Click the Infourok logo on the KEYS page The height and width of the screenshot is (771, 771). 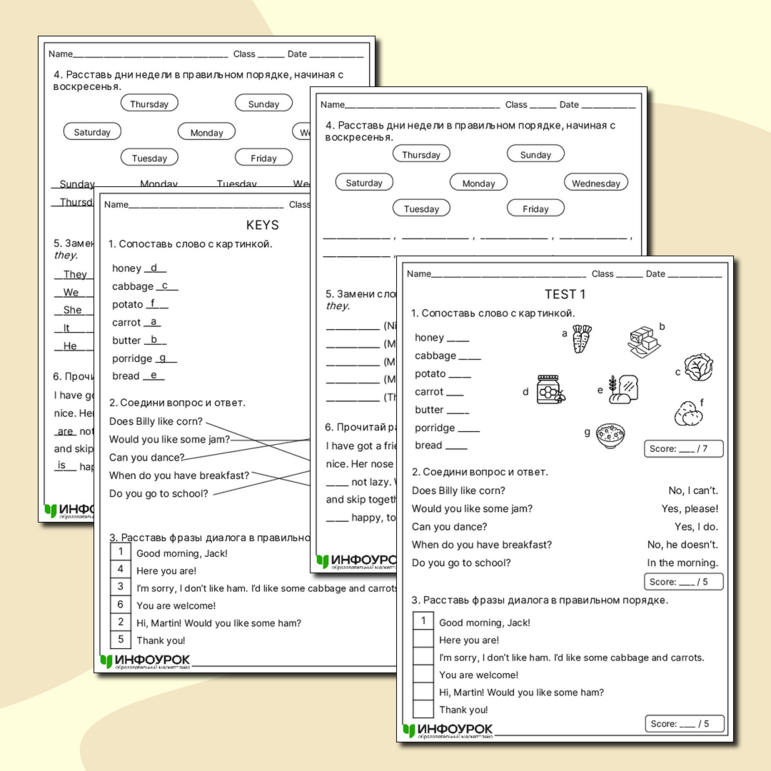tap(145, 661)
